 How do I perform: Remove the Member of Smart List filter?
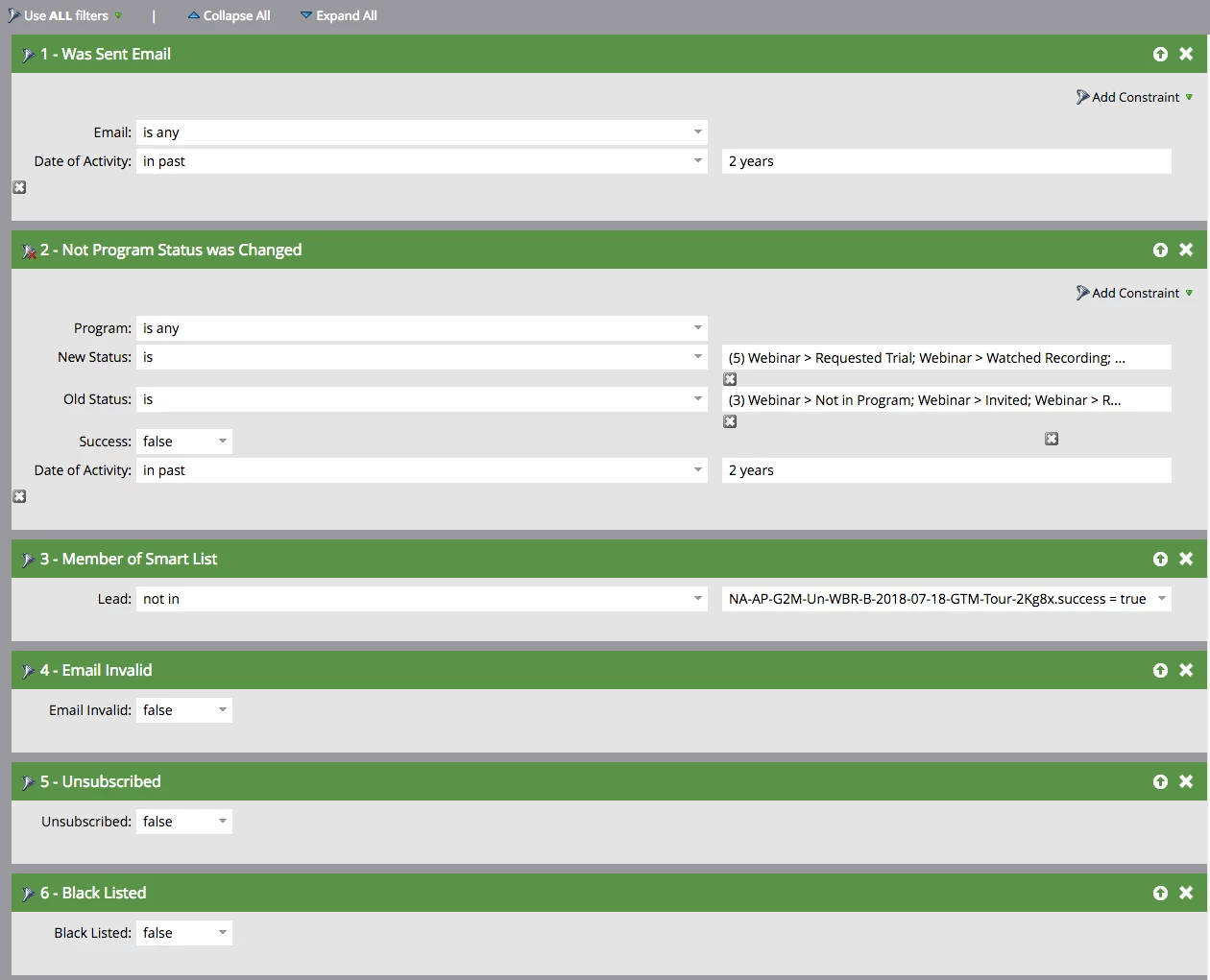1186,559
